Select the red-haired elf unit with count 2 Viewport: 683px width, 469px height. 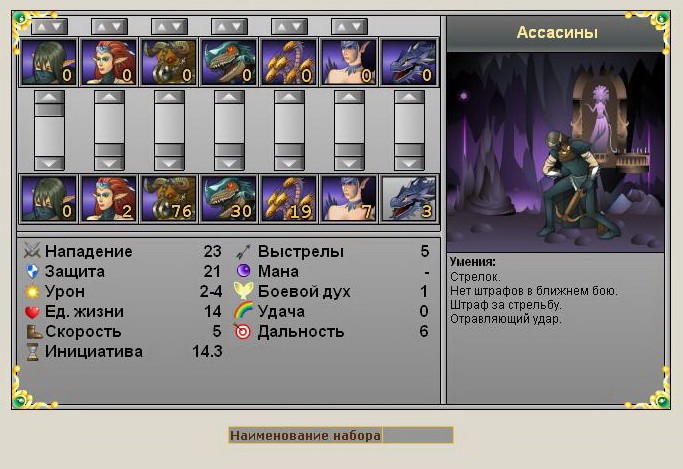click(109, 199)
